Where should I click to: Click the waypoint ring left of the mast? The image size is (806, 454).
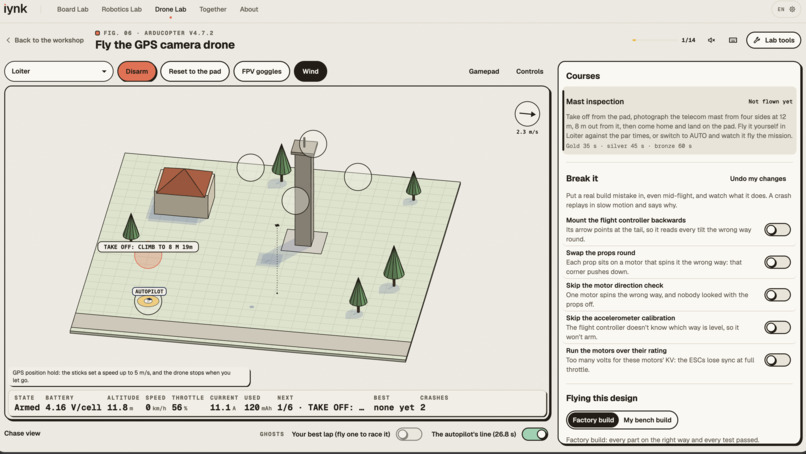pos(250,167)
